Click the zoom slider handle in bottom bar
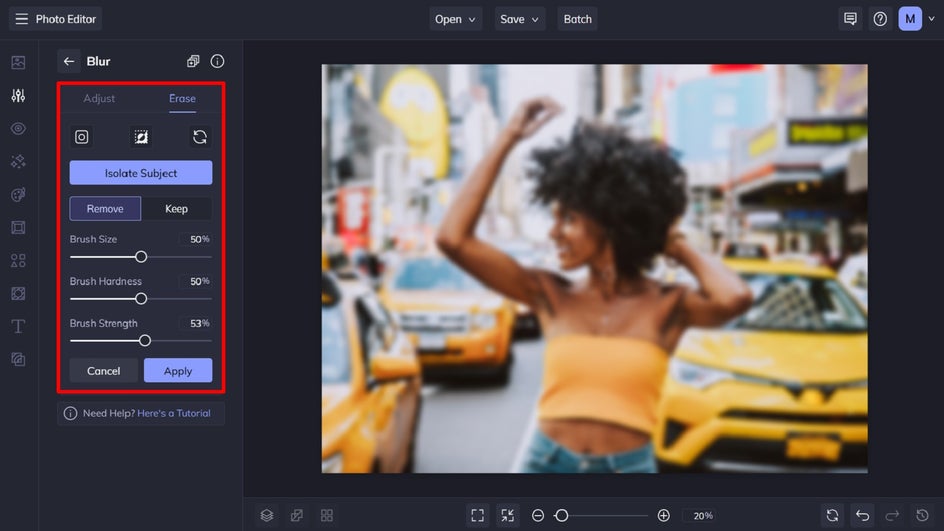 click(562, 516)
